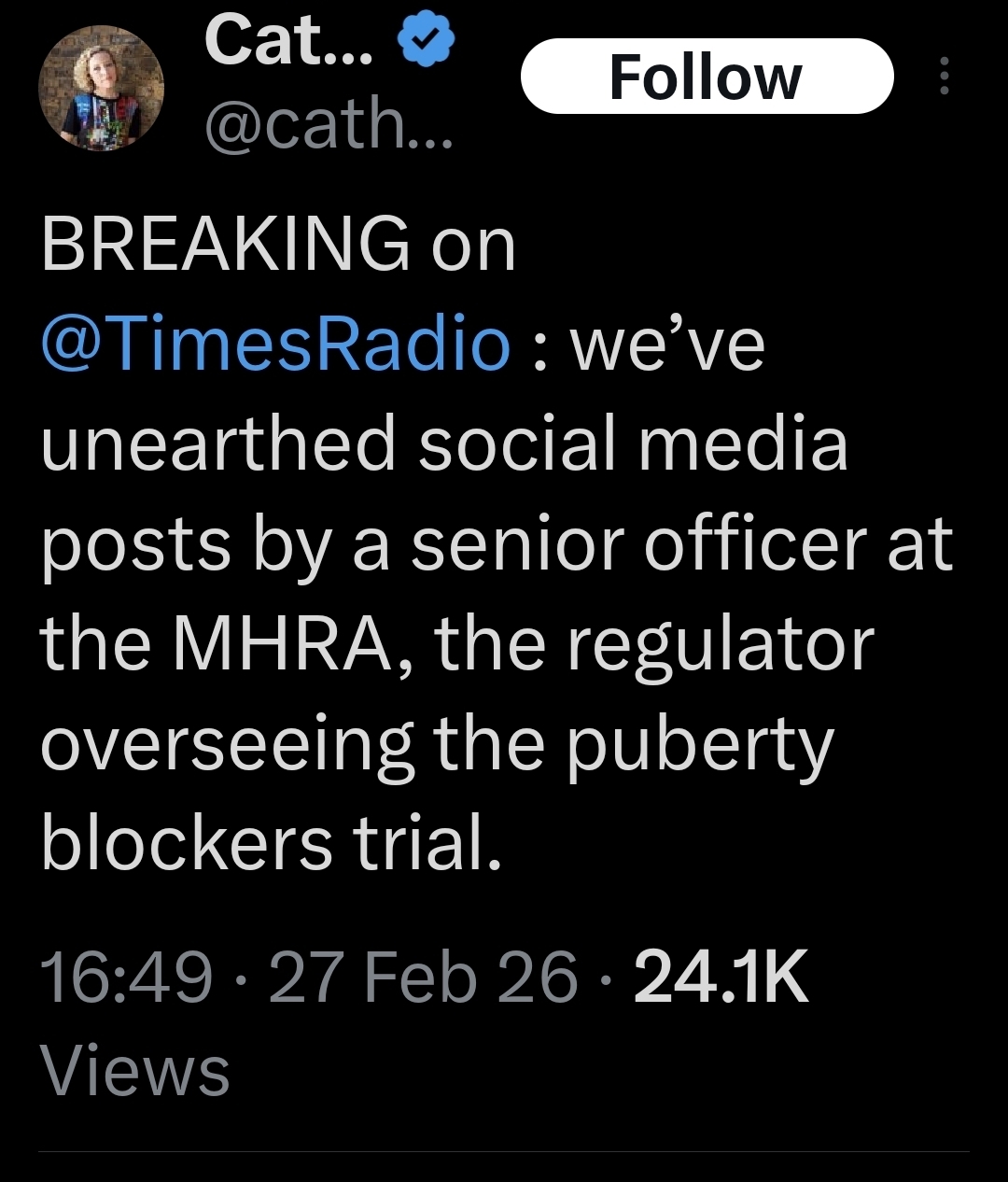Open the three-dot more options menu

coord(945,76)
